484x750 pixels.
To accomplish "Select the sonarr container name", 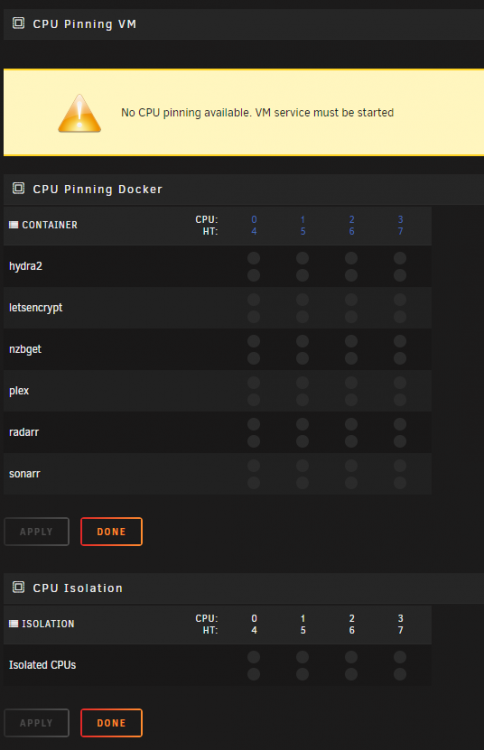I will pos(24,474).
